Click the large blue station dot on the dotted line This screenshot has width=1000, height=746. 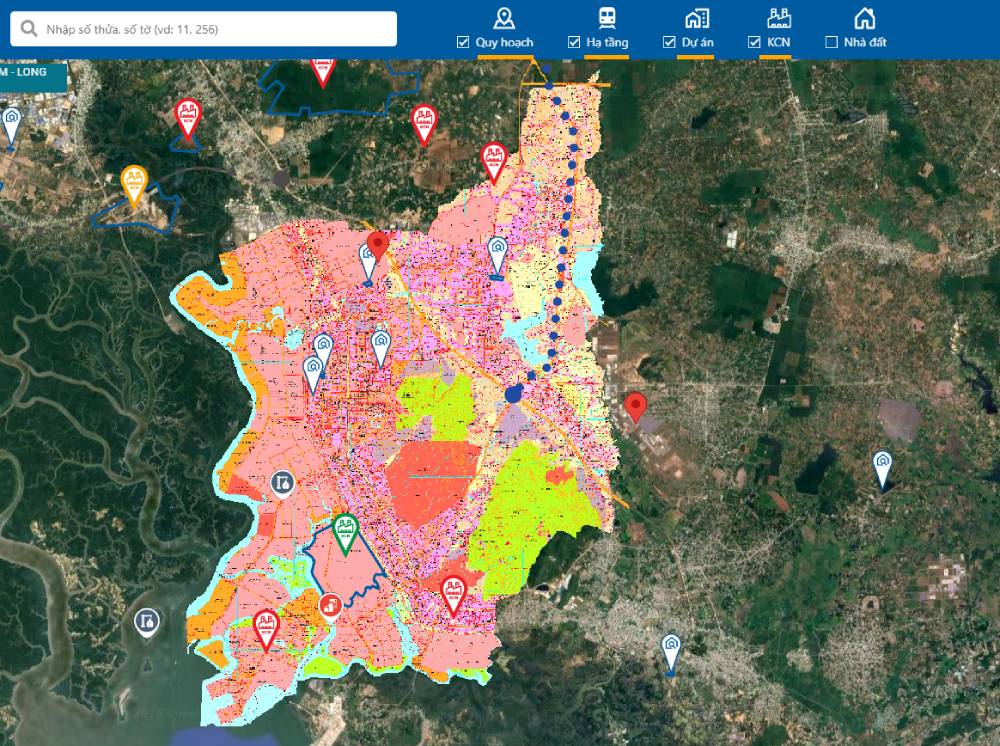514,394
